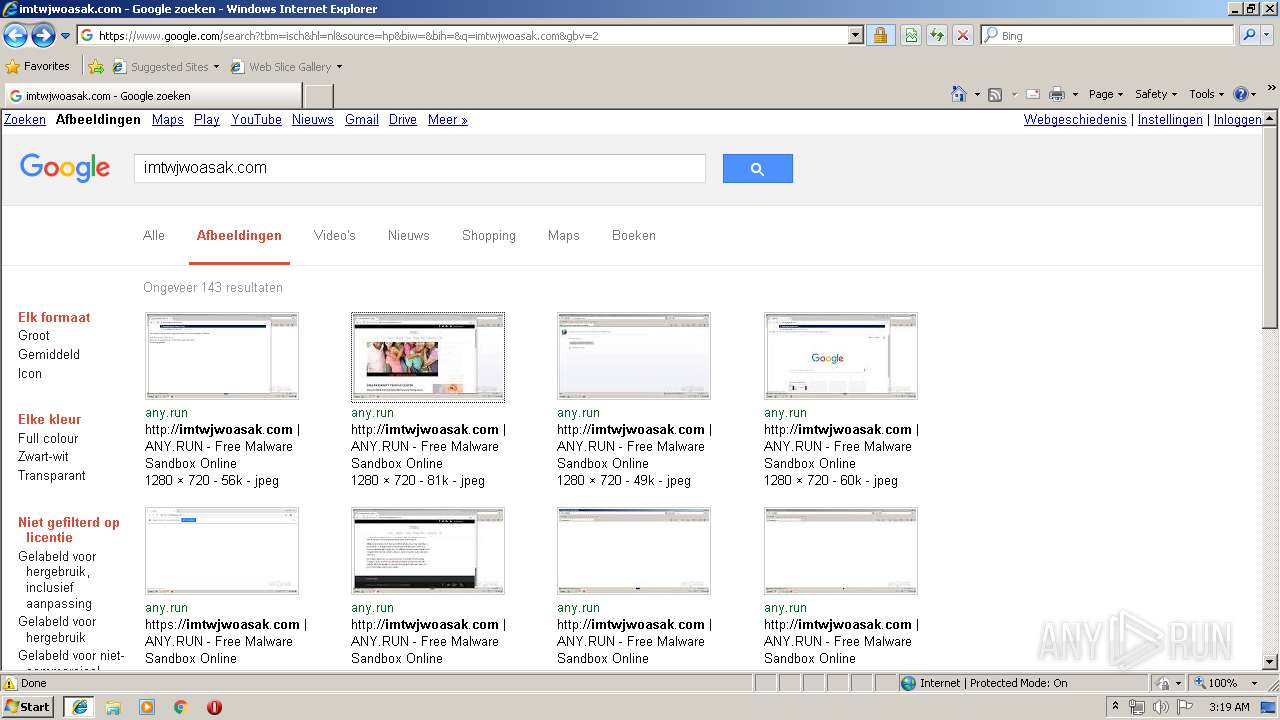The width and height of the screenshot is (1280, 720).
Task: Click the Windows Start button
Action: pos(27,707)
